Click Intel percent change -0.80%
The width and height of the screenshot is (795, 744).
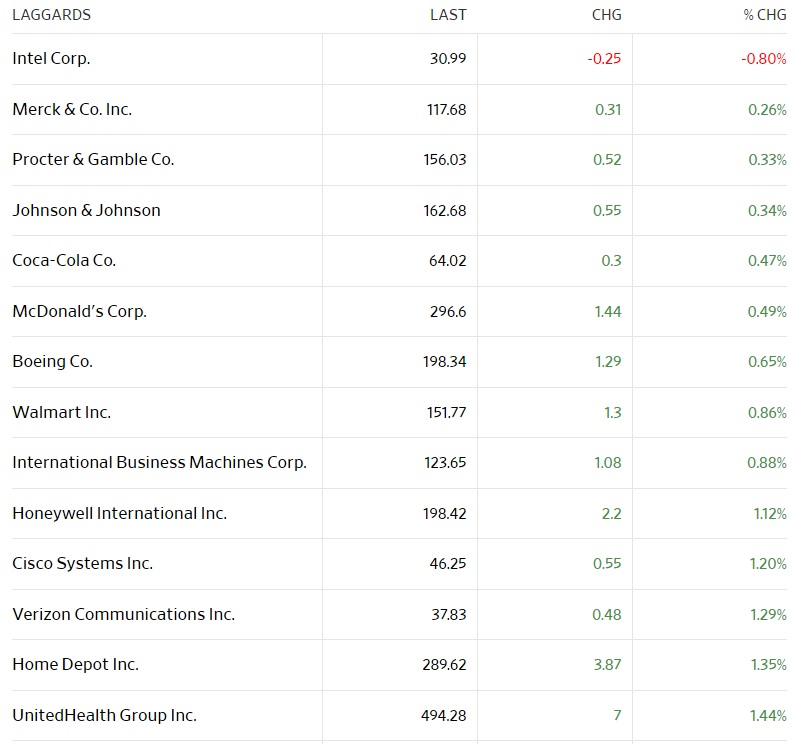(764, 58)
